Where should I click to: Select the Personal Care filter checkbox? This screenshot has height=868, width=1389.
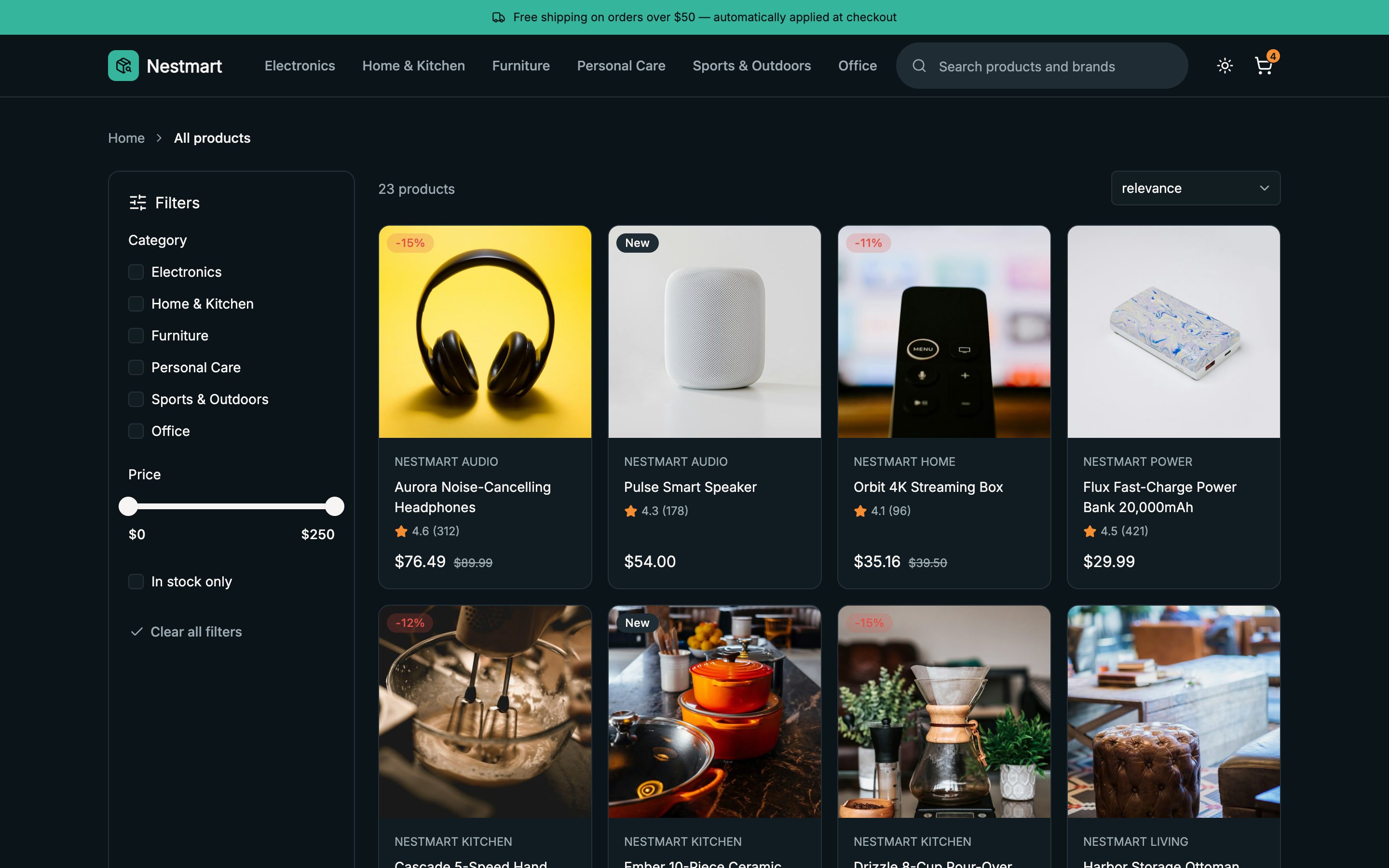(x=136, y=367)
